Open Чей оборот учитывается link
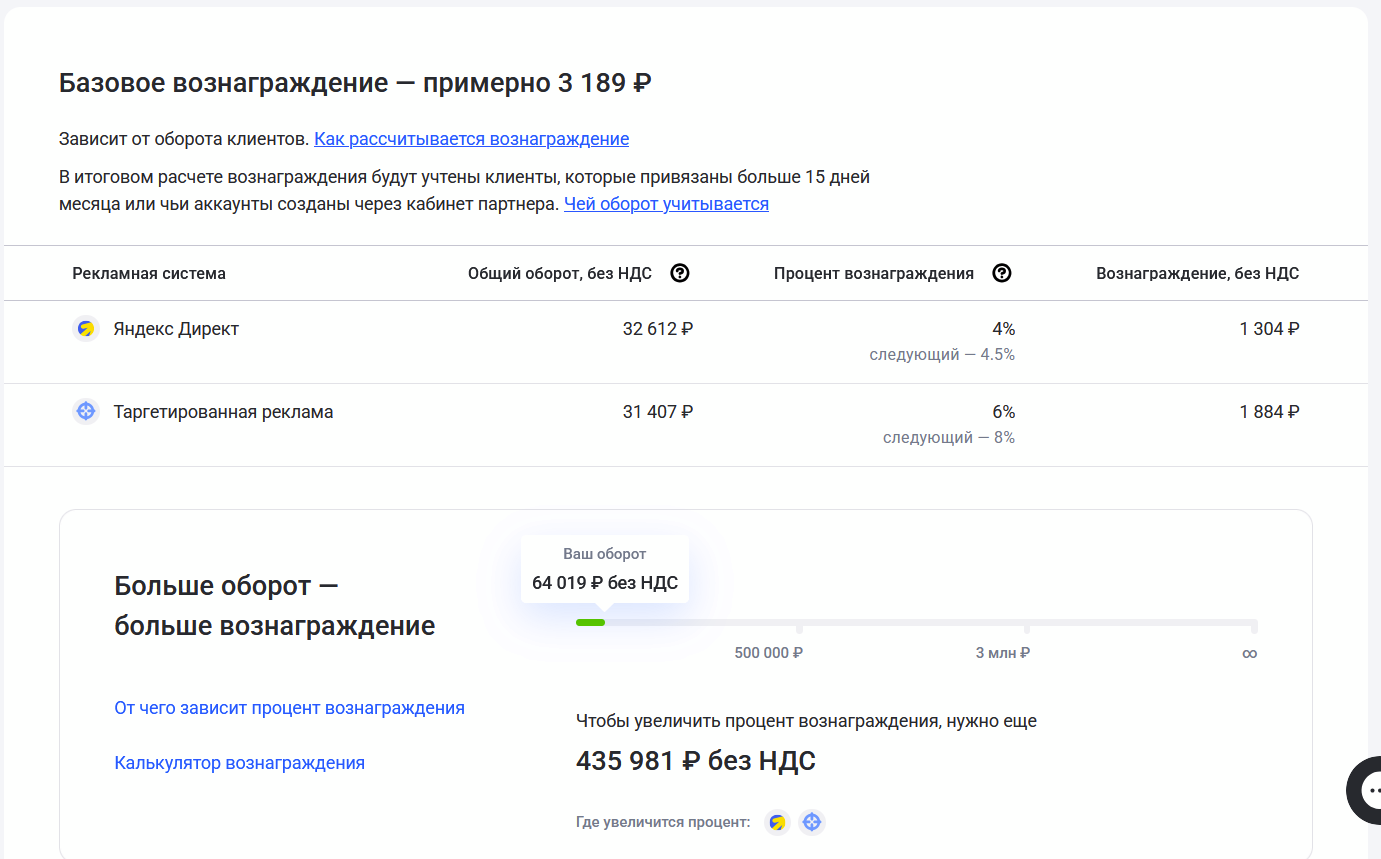The height and width of the screenshot is (859, 1381). pyautogui.click(x=666, y=204)
